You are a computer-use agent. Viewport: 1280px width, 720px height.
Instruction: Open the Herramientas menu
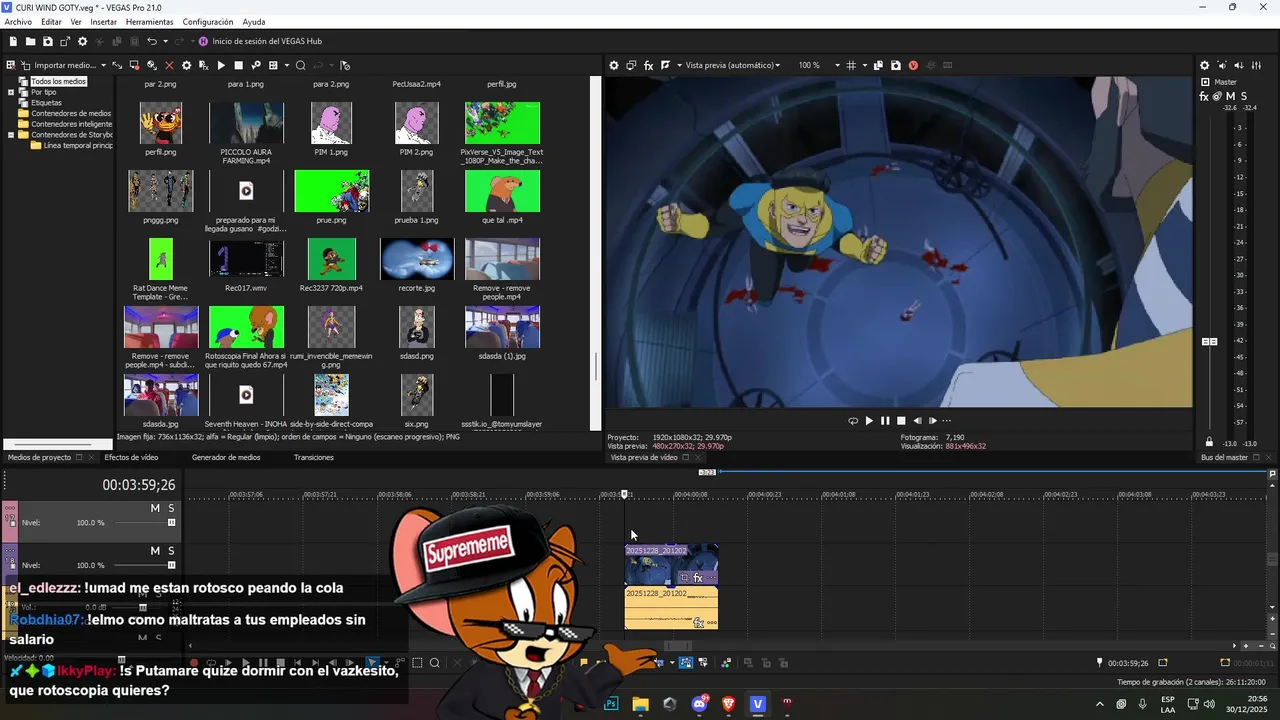pyautogui.click(x=149, y=21)
